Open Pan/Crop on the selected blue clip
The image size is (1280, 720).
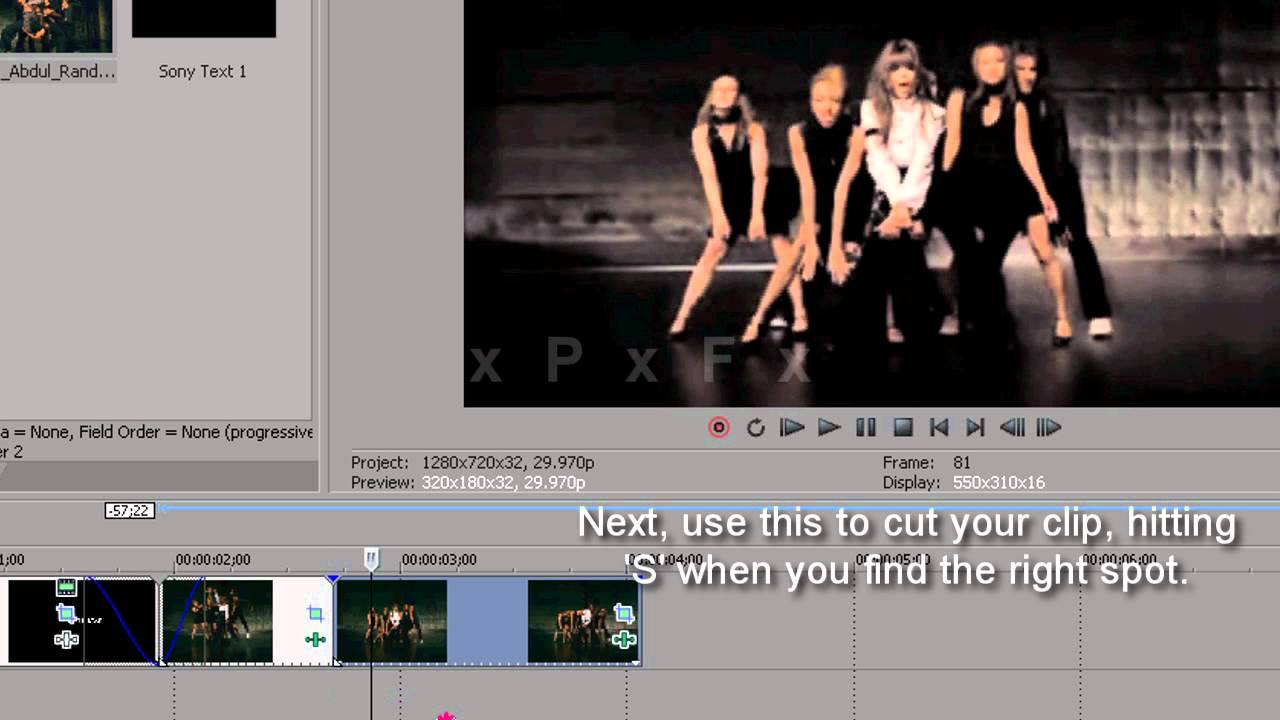(624, 613)
